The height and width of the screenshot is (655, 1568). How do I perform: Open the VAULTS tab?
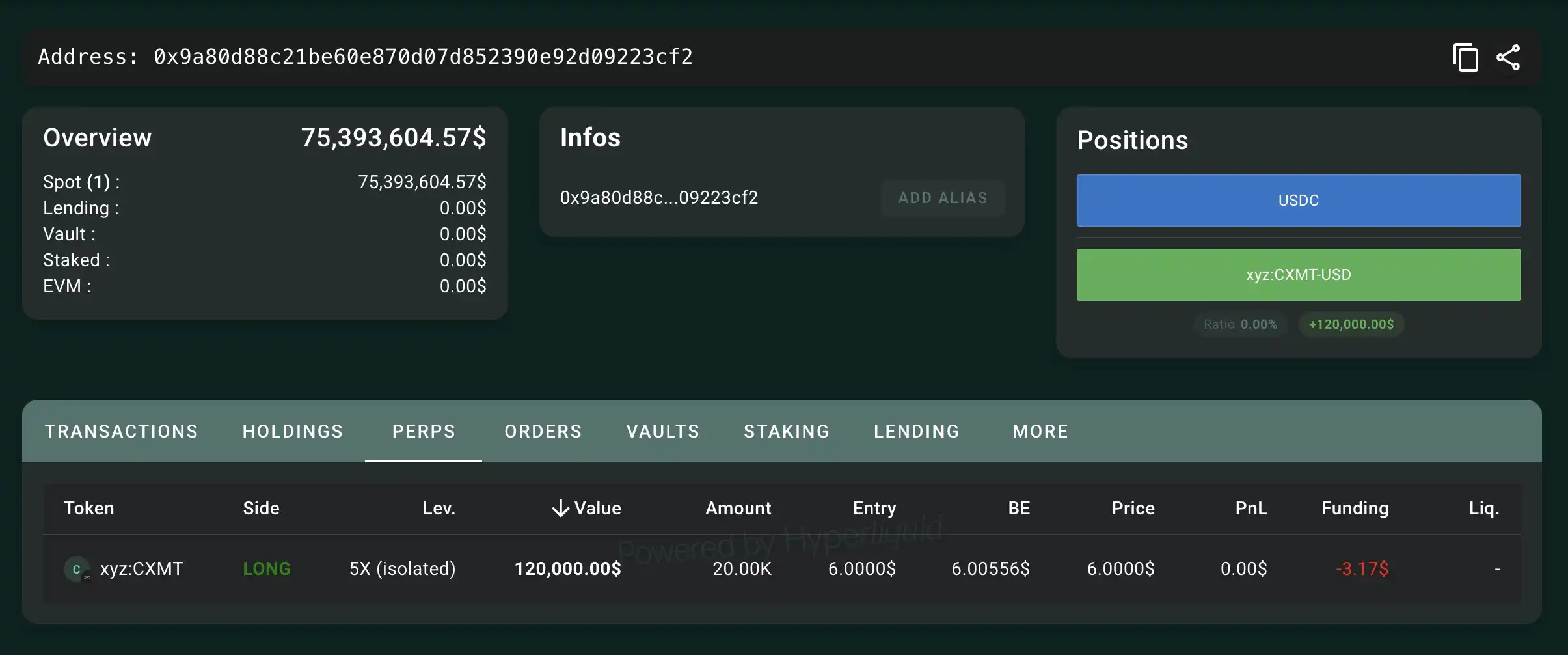point(663,431)
